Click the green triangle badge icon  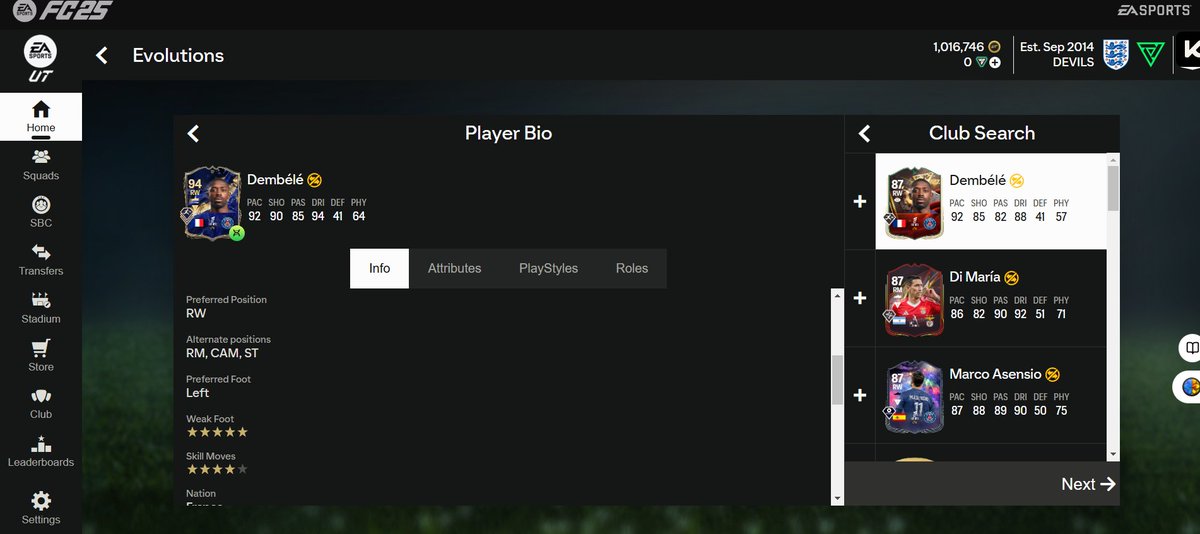pos(1151,55)
